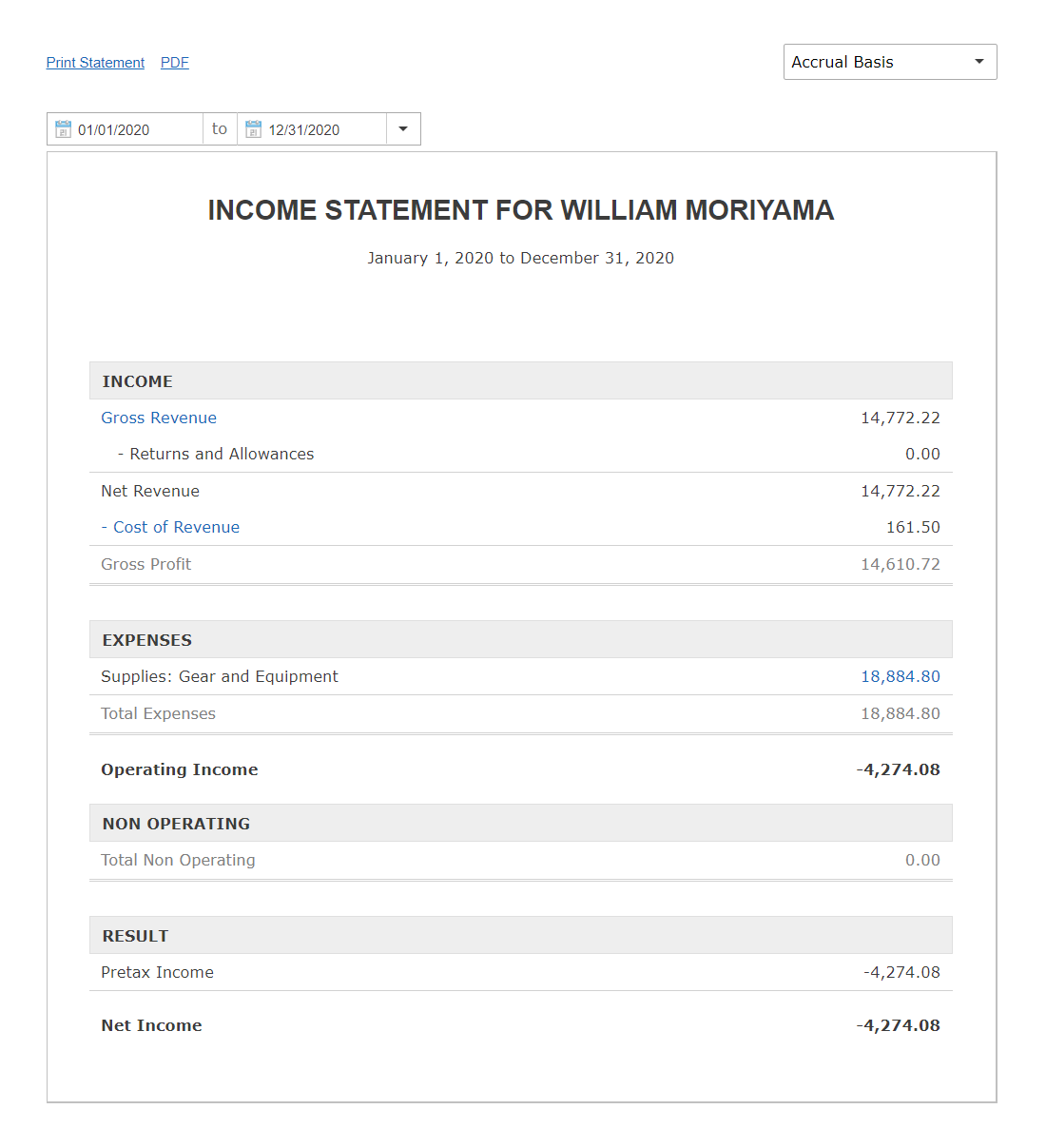1046x1148 pixels.
Task: Click the Pretax Income value -4,274.08
Action: 901,972
